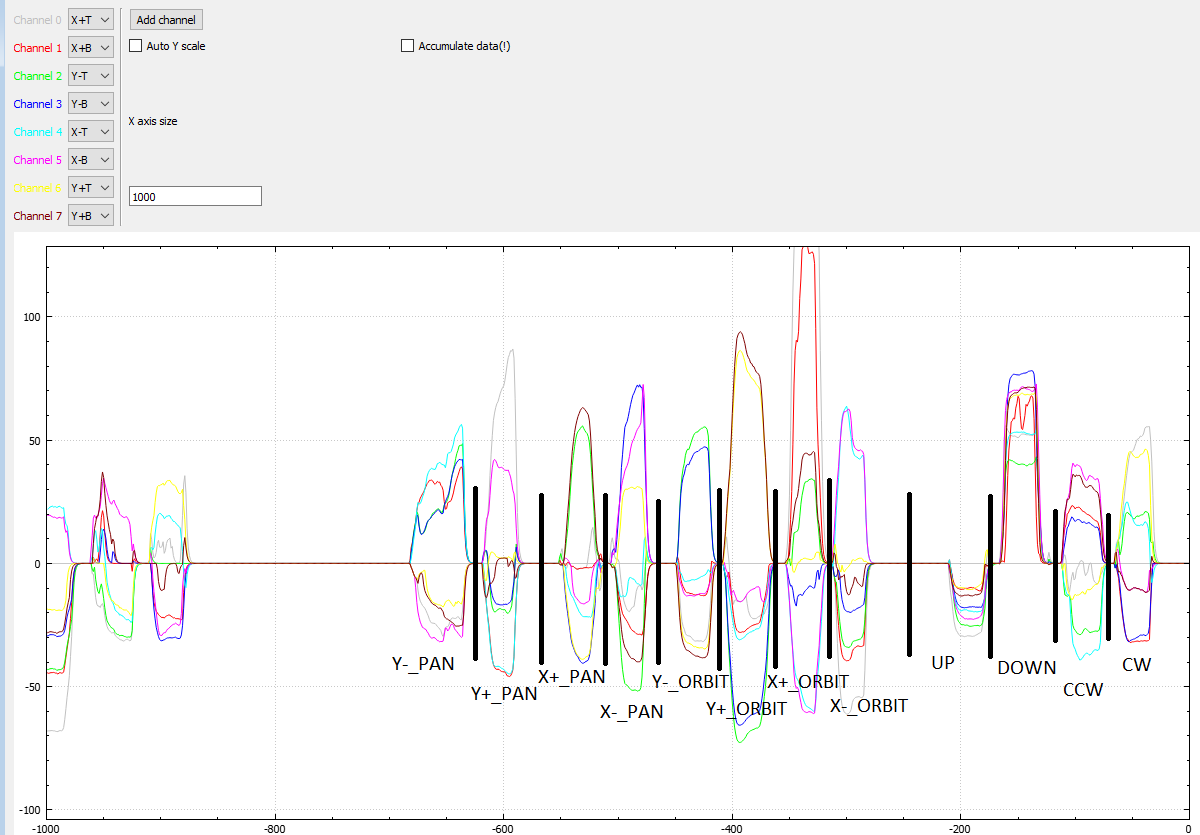Click the X-_PAN label on the graph
This screenshot has height=835, width=1200.
pyautogui.click(x=631, y=712)
